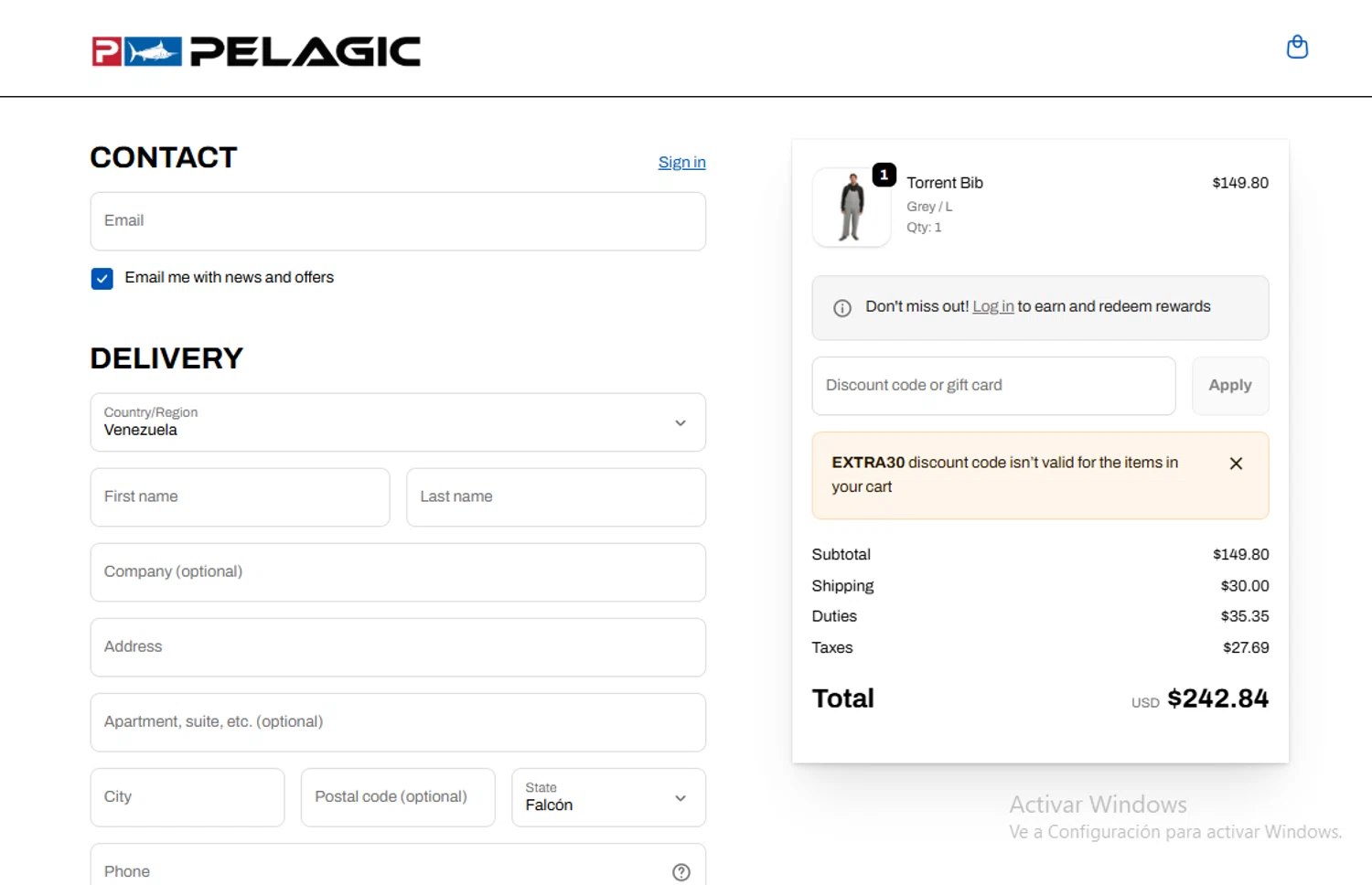Image resolution: width=1372 pixels, height=885 pixels.
Task: Click the Grey / L variant text
Action: 929,207
